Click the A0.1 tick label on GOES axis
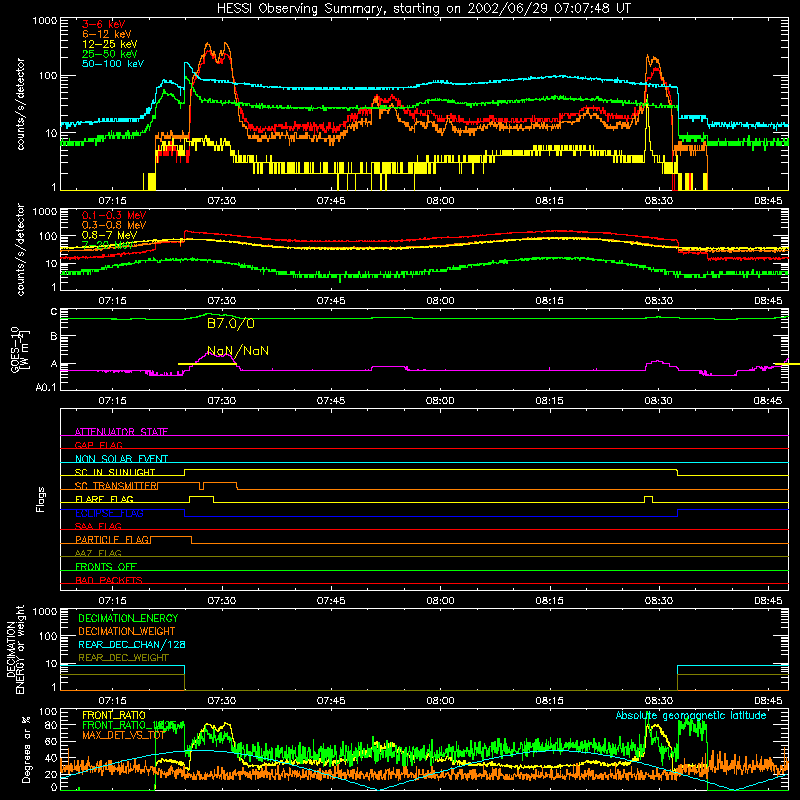800x800 pixels. (45, 388)
